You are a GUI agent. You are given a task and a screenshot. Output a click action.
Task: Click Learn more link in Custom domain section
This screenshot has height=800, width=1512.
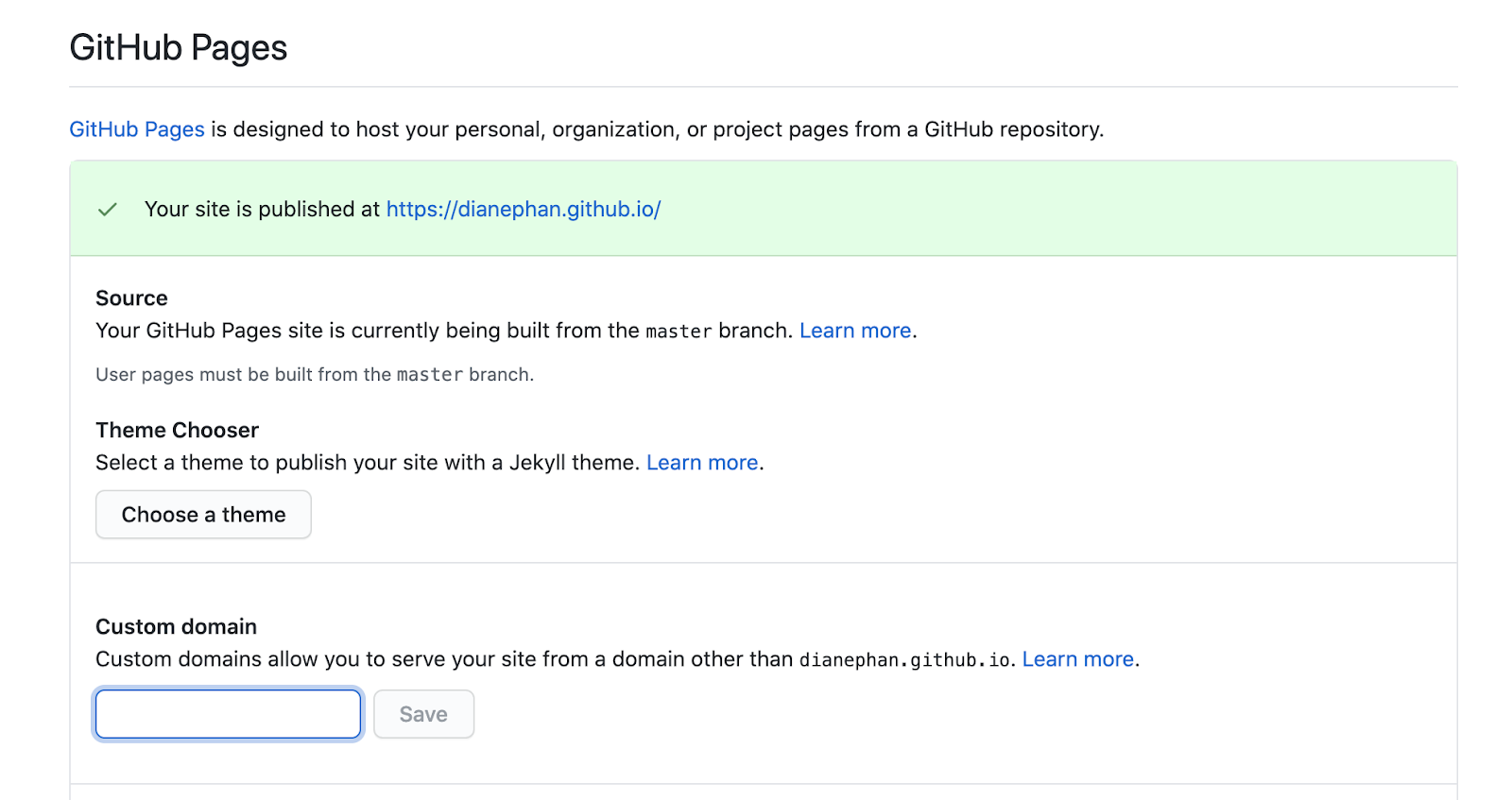1078,659
